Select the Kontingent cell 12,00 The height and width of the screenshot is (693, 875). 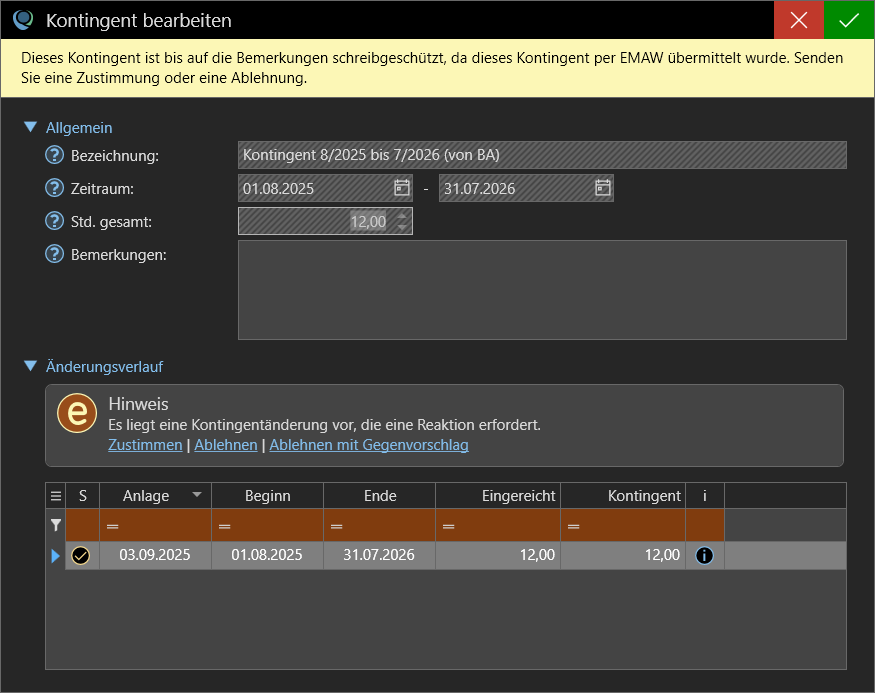pos(623,555)
